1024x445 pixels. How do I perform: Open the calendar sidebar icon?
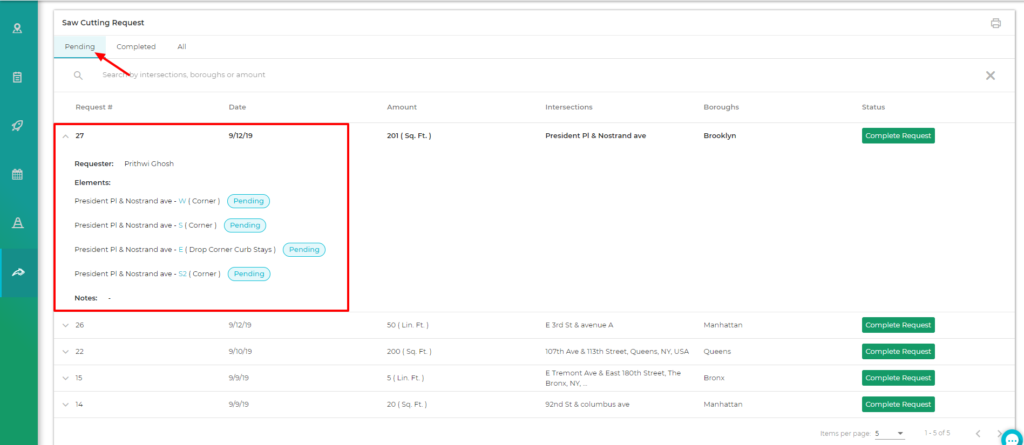17,174
